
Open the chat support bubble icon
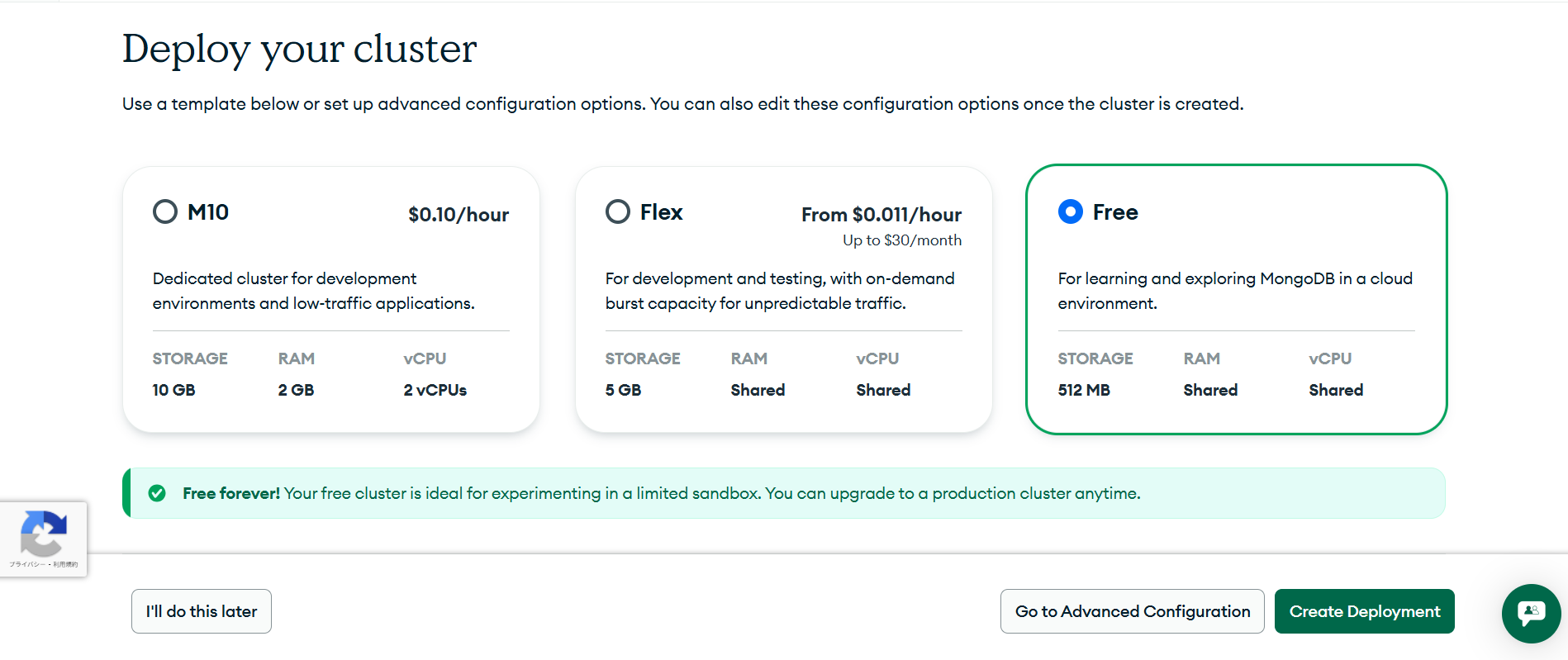coord(1531,613)
